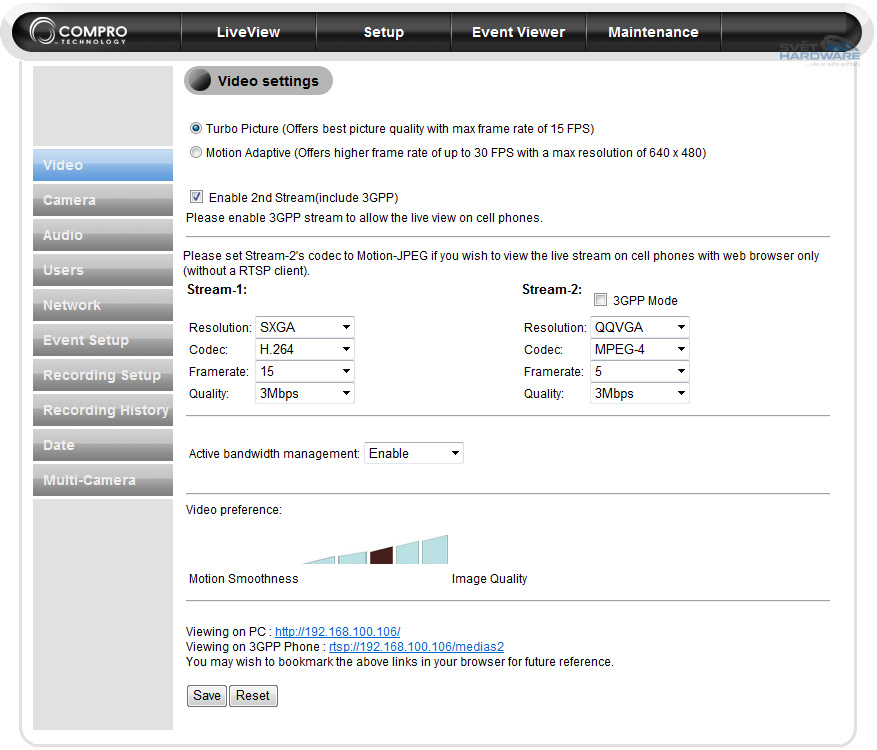Expand Stream-2 Codec MPEG-4 dropdown

click(640, 349)
